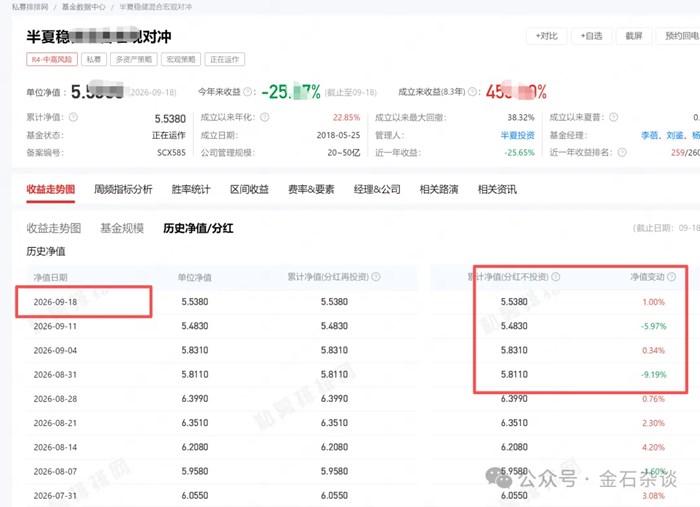Select the 基金规模 sub-tab
The height and width of the screenshot is (507, 700).
click(122, 229)
